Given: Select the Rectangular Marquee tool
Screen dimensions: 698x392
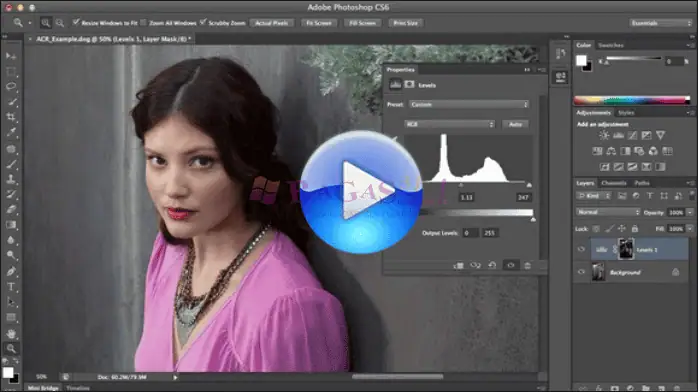Looking at the screenshot, I should click(x=11, y=71).
